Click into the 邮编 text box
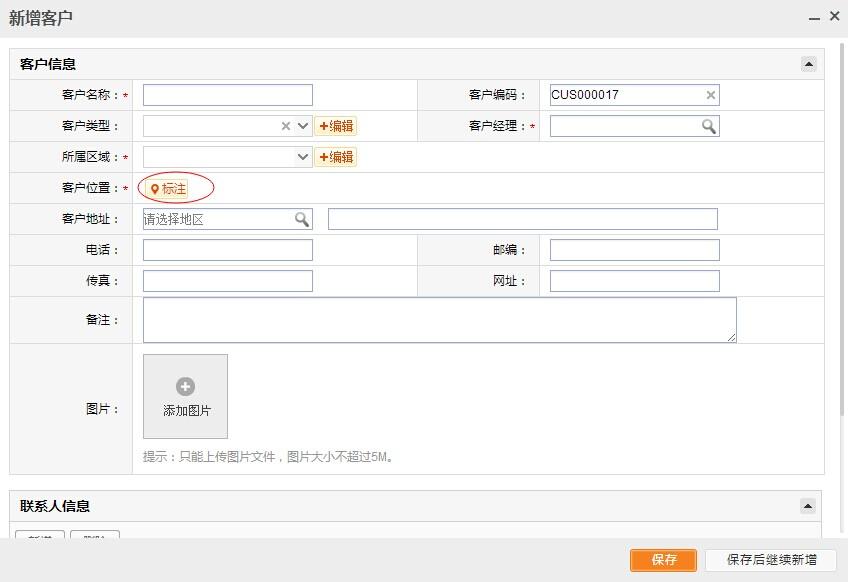 point(634,250)
